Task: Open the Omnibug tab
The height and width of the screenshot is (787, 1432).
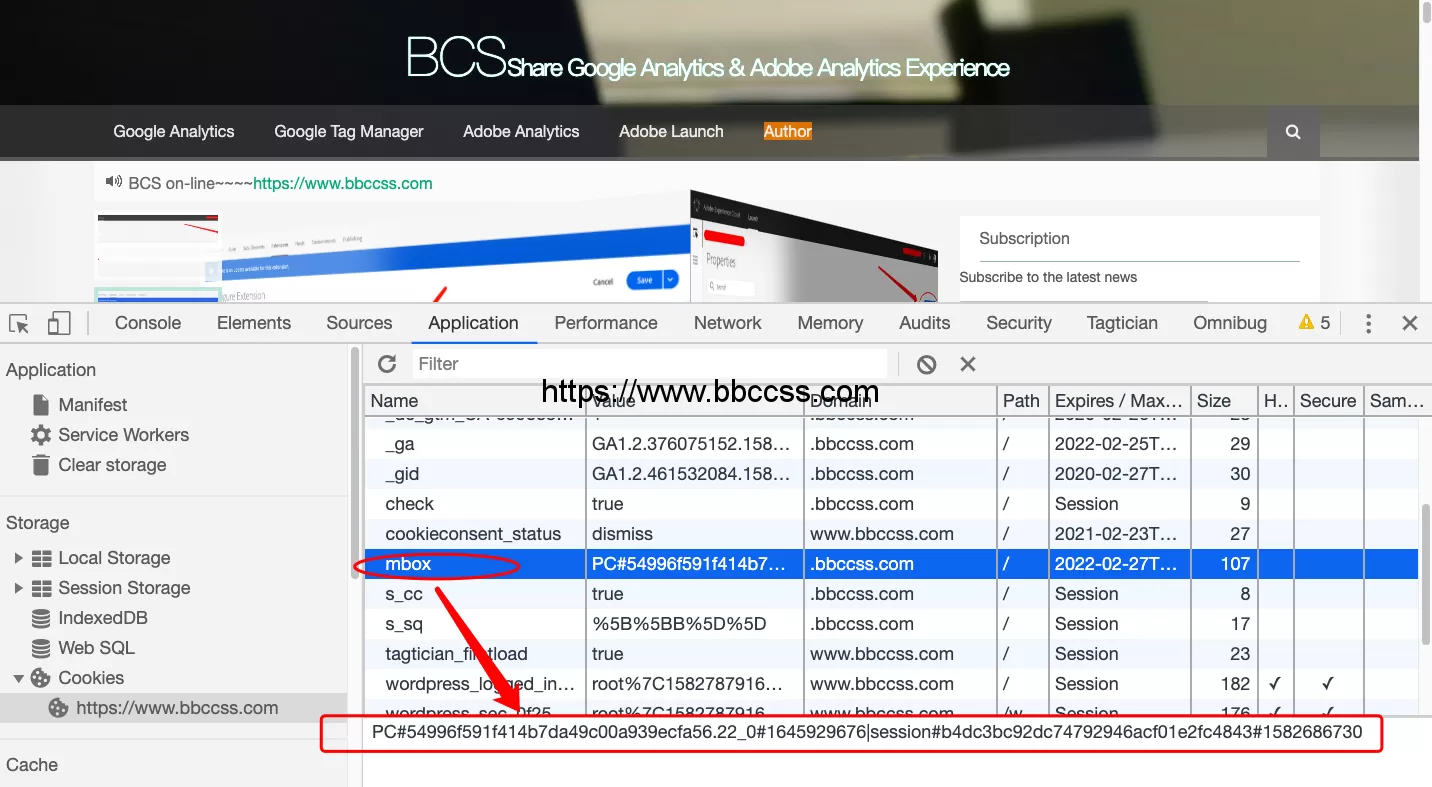Action: (1230, 323)
